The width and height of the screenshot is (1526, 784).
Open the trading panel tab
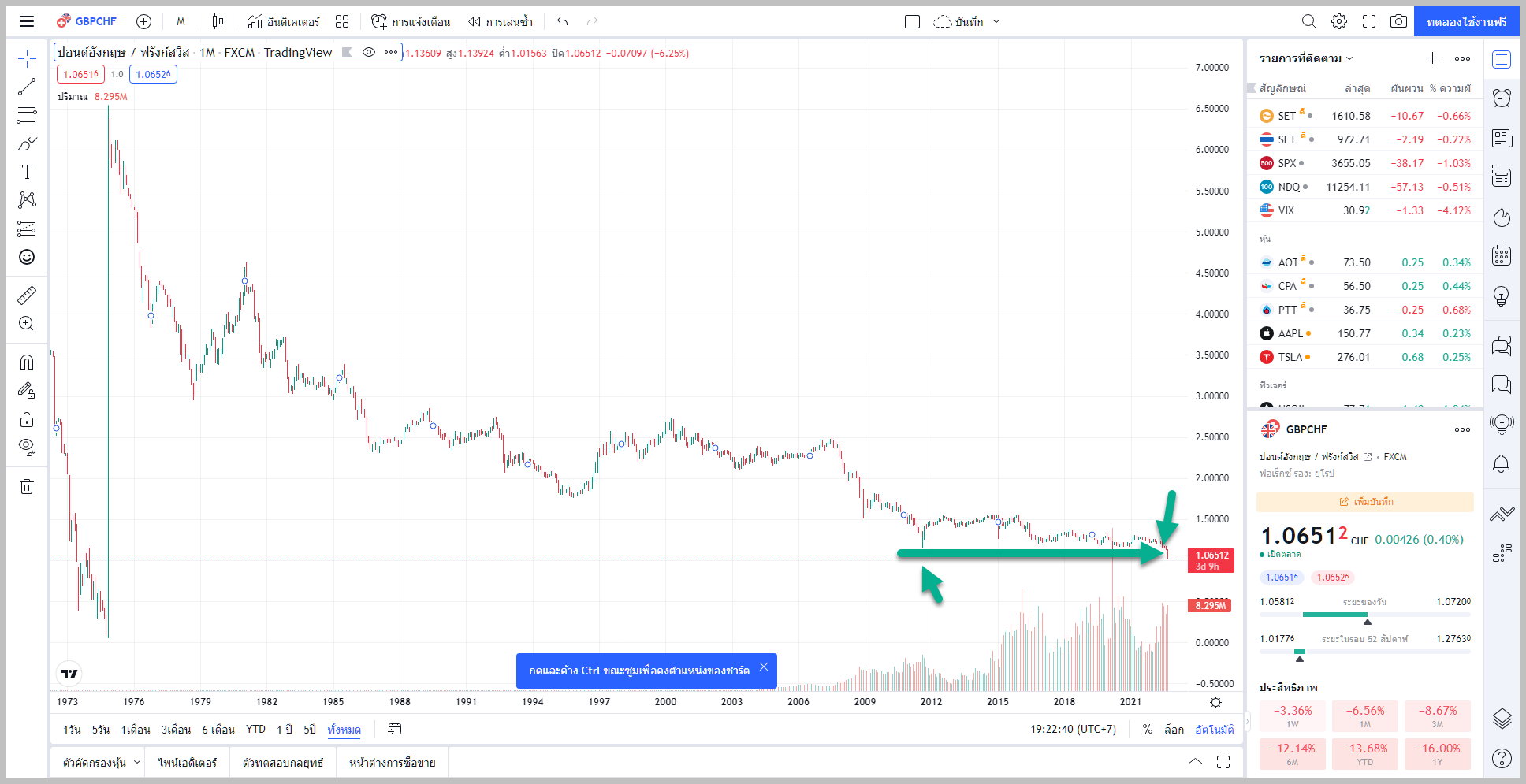pos(392,762)
